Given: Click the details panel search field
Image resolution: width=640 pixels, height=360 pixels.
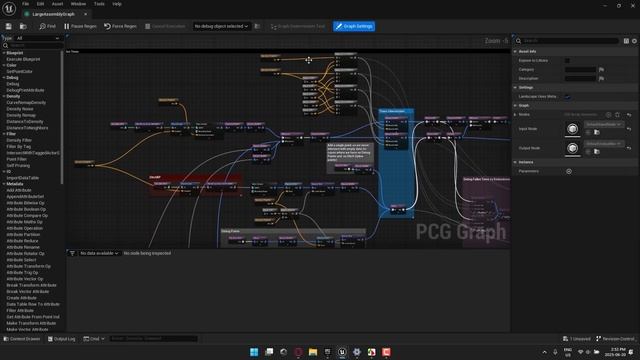Looking at the screenshot, I should [567, 41].
